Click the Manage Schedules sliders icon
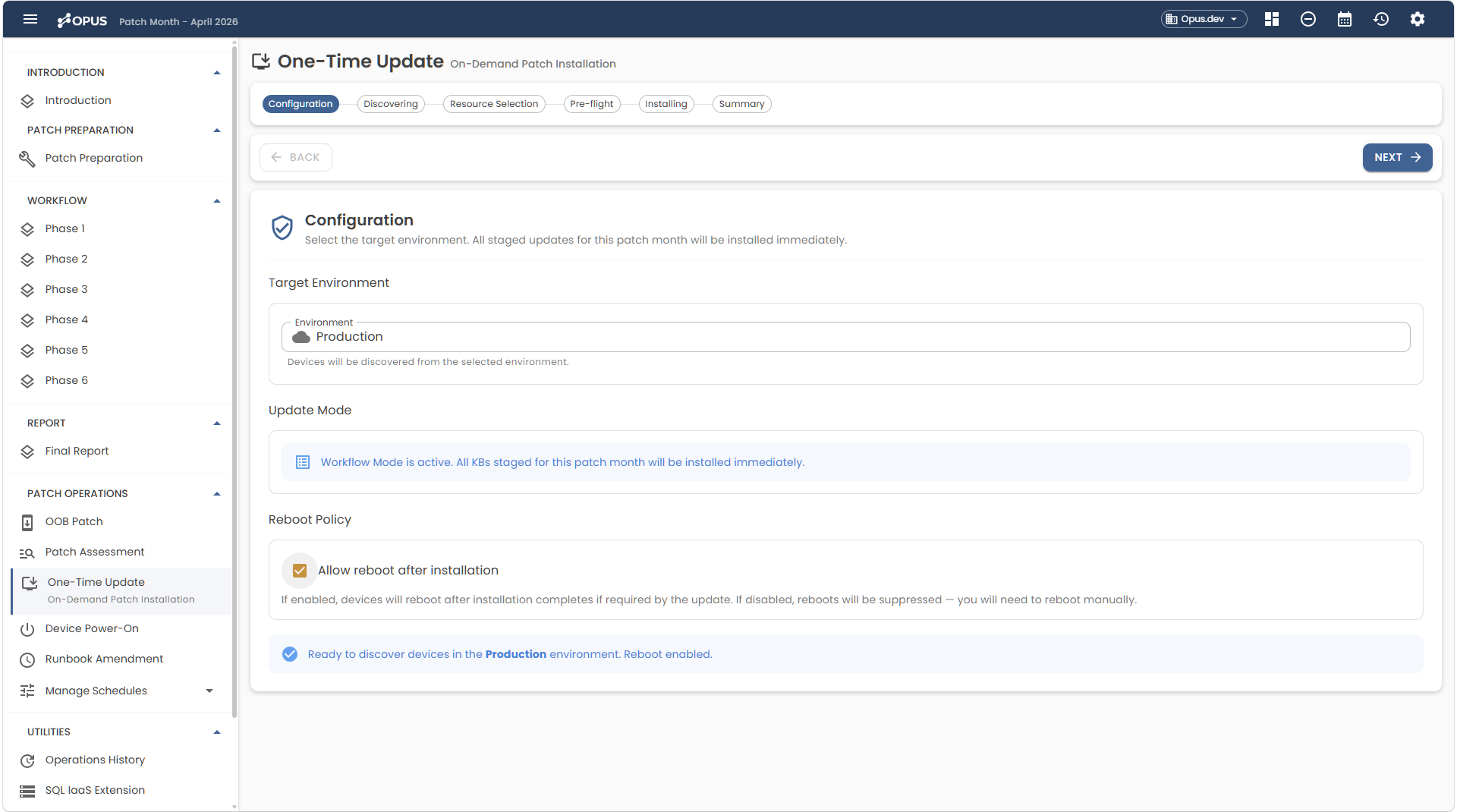The image size is (1457, 812). click(x=27, y=691)
